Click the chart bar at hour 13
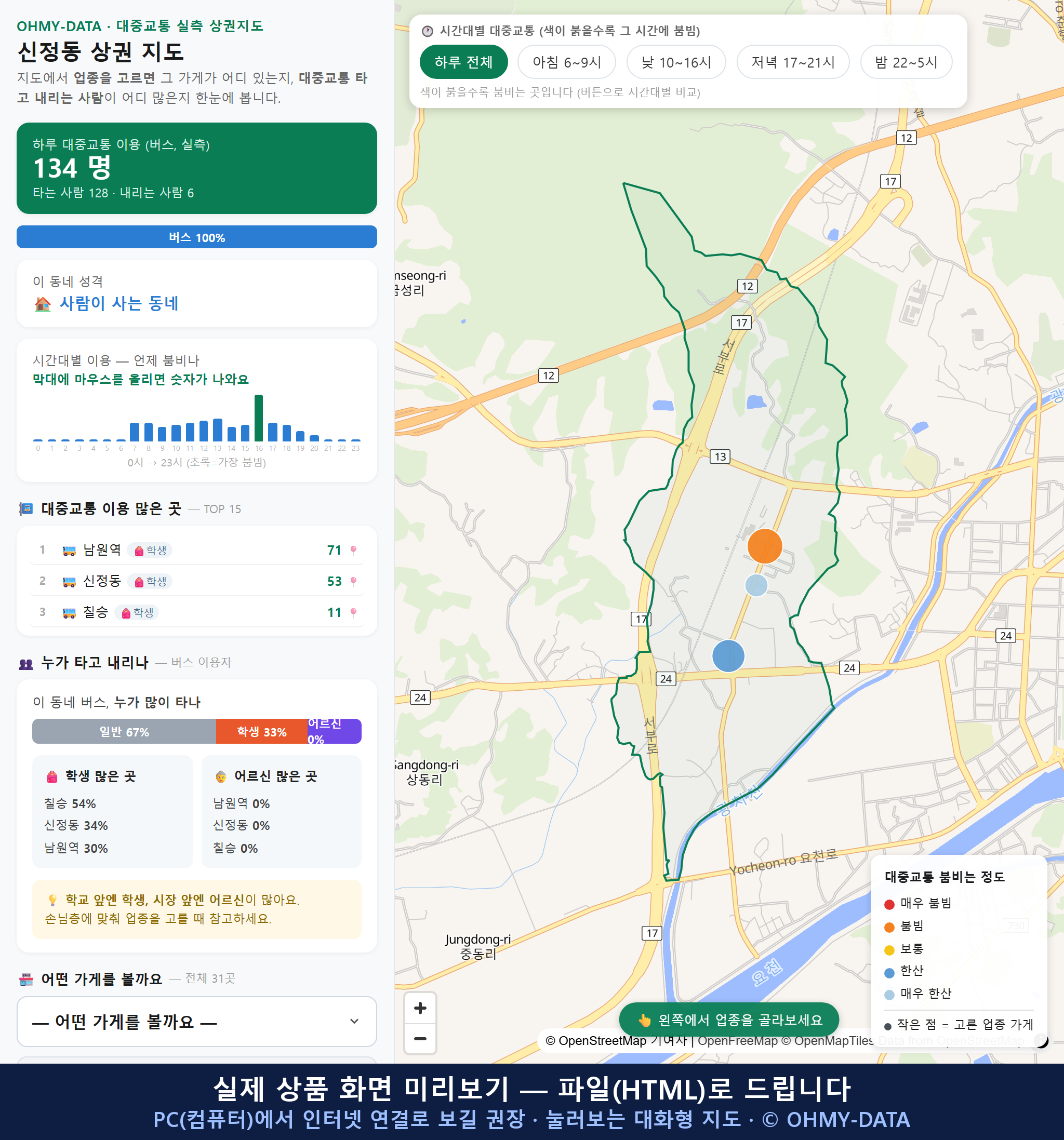 coord(217,430)
